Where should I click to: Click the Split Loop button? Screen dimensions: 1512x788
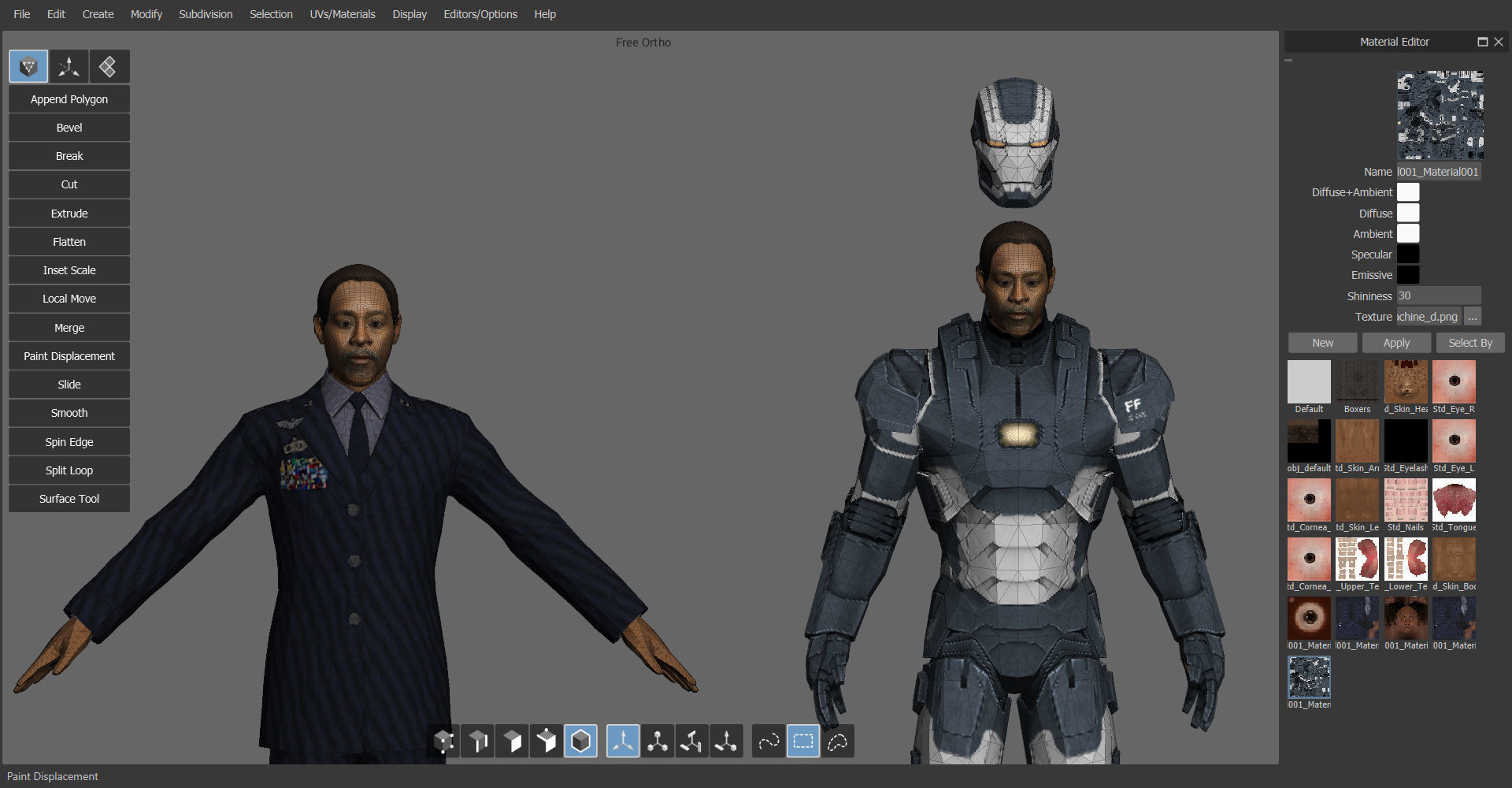tap(69, 470)
